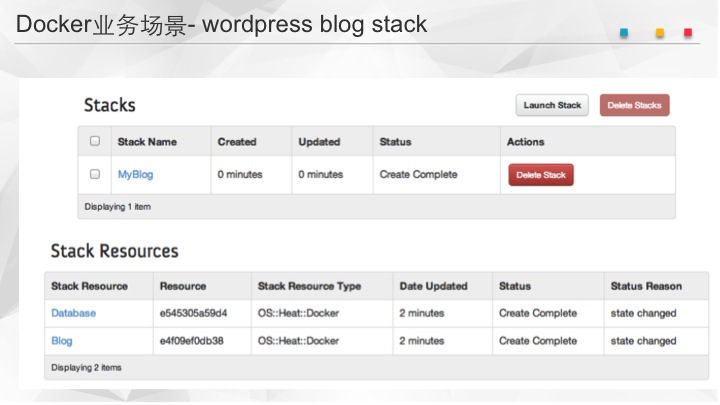Click resource ID e4f09ef0db38

coord(193,341)
